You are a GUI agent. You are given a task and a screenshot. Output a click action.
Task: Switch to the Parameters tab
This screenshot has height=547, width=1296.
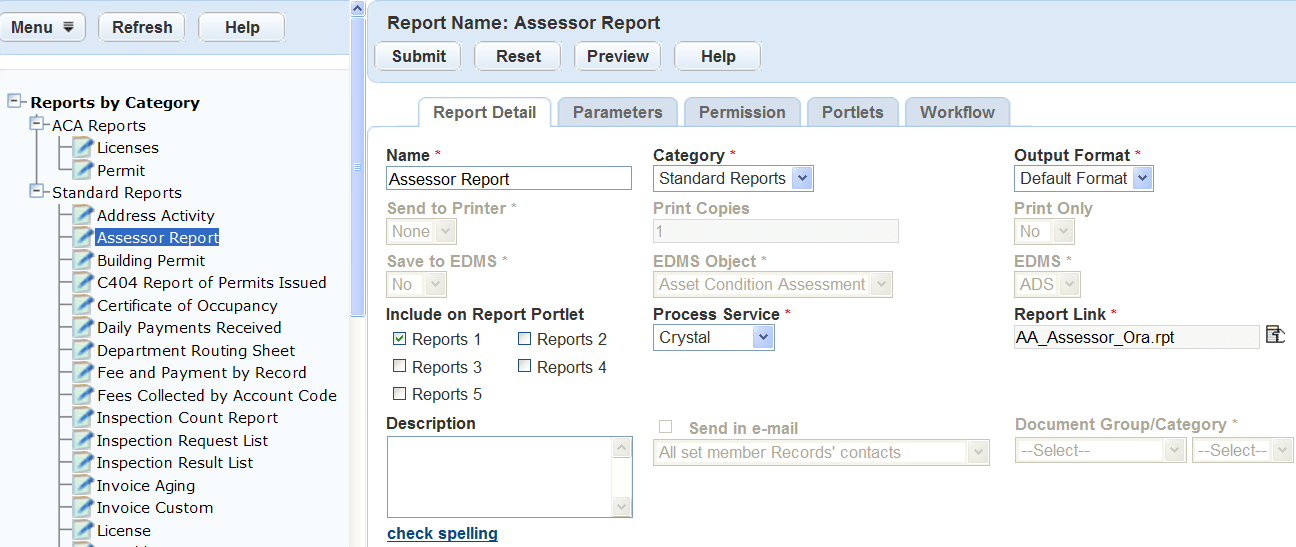pos(617,112)
